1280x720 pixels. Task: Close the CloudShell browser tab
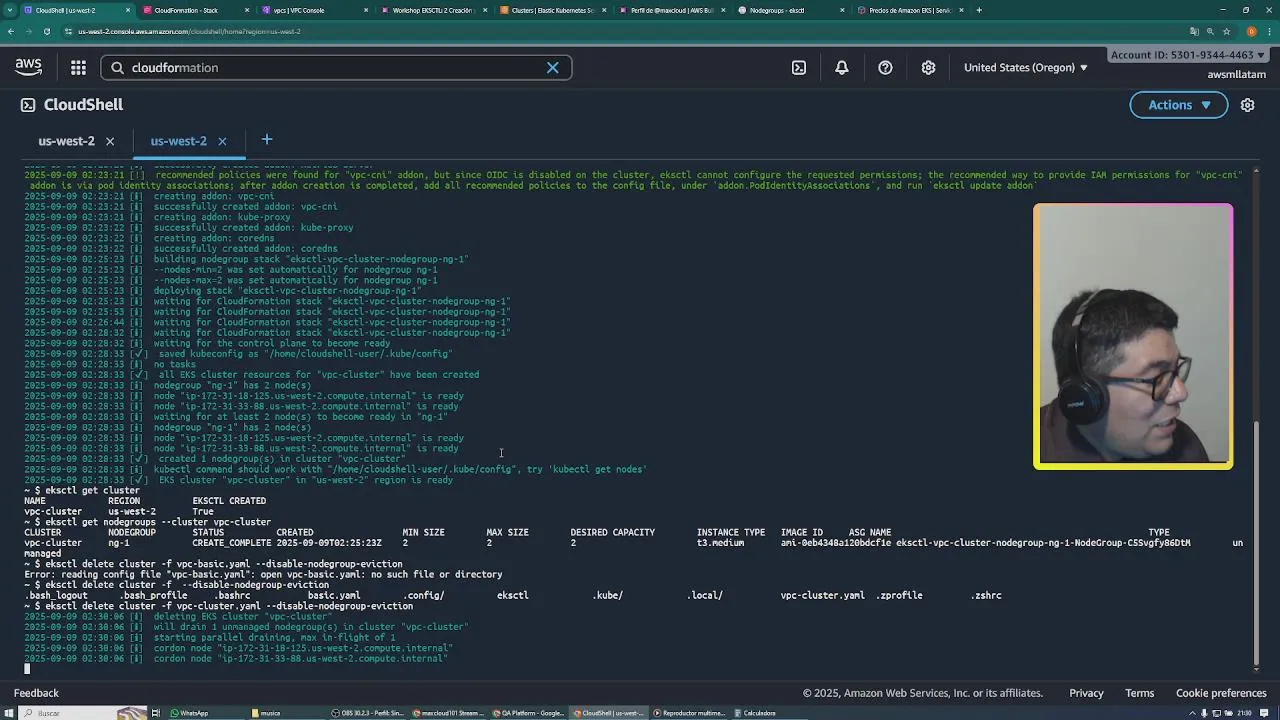tap(128, 10)
